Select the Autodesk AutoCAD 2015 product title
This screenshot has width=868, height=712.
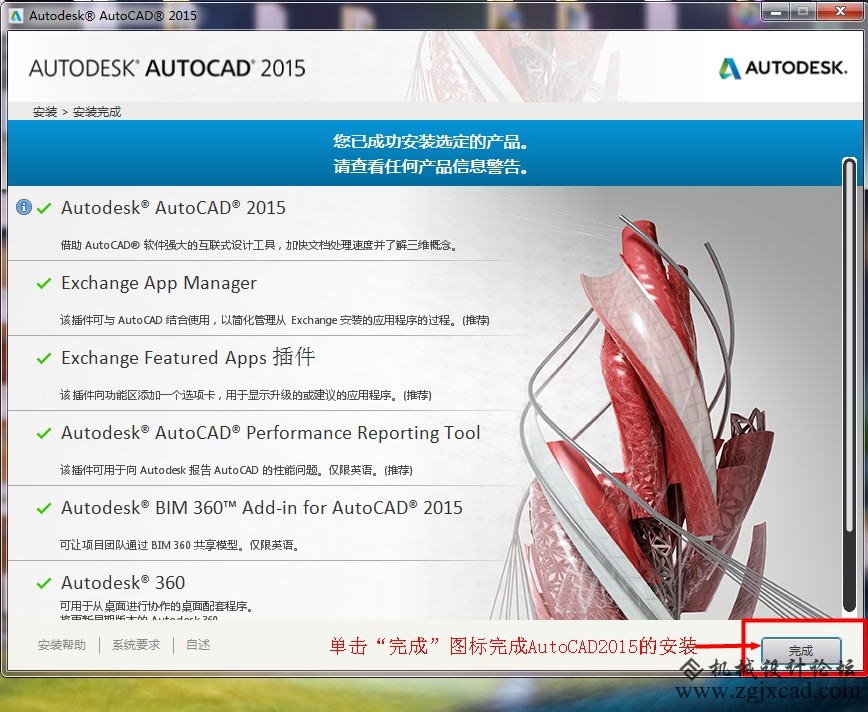pos(173,208)
